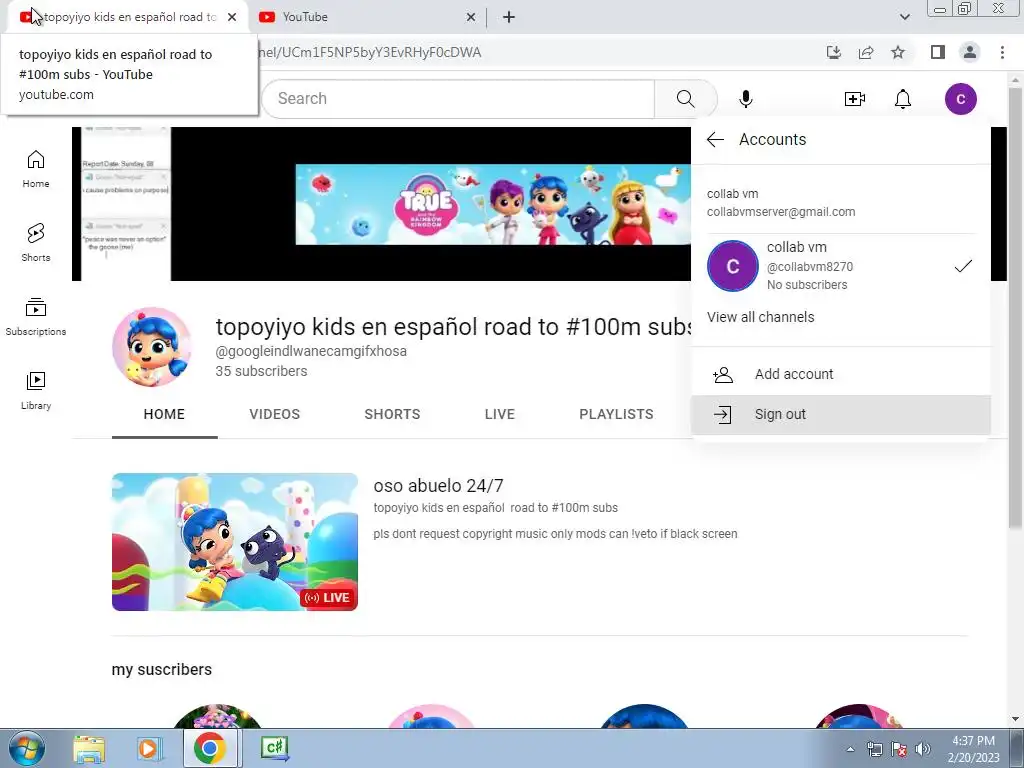Choose Sign out

point(840,414)
